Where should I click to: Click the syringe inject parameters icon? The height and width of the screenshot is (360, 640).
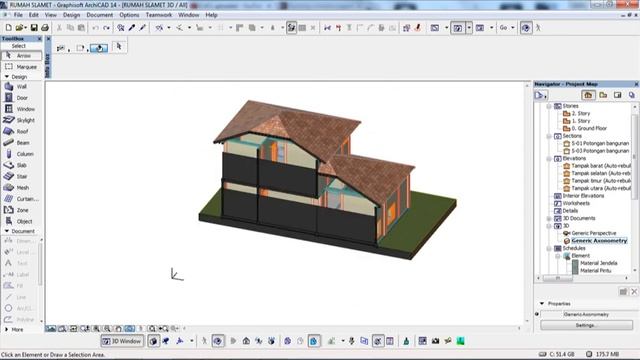142,28
